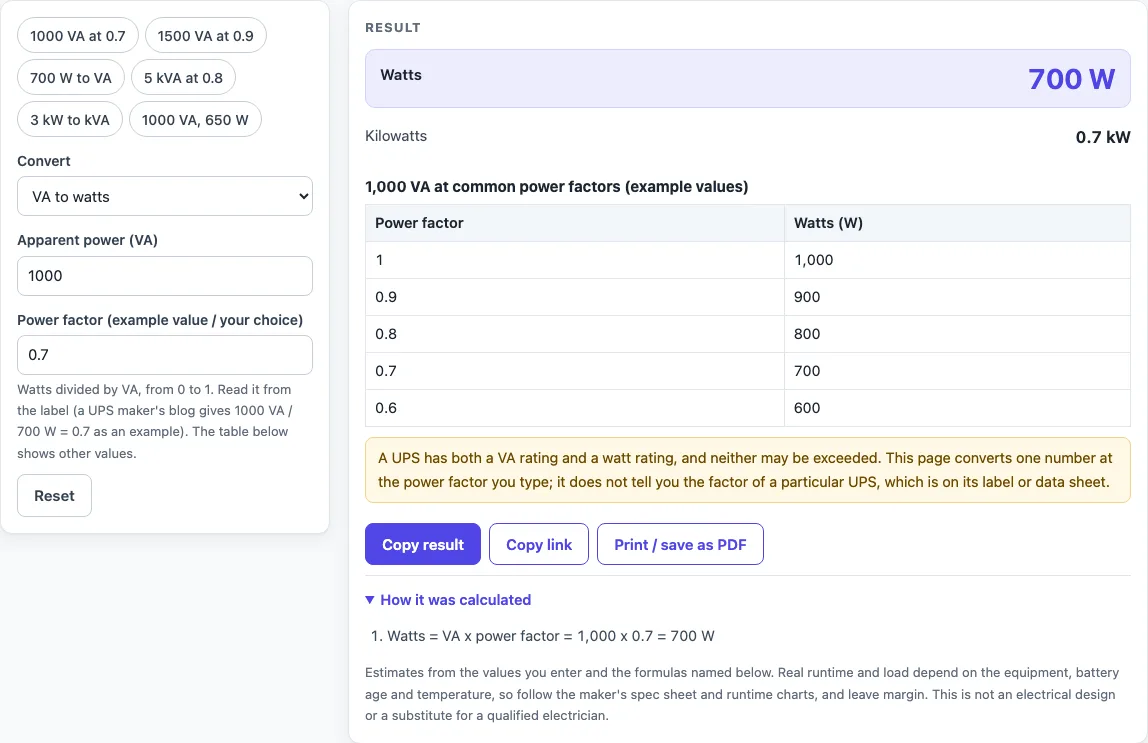Load the 1000 VA, 650 W preset
This screenshot has height=743, width=1148.
pos(195,119)
